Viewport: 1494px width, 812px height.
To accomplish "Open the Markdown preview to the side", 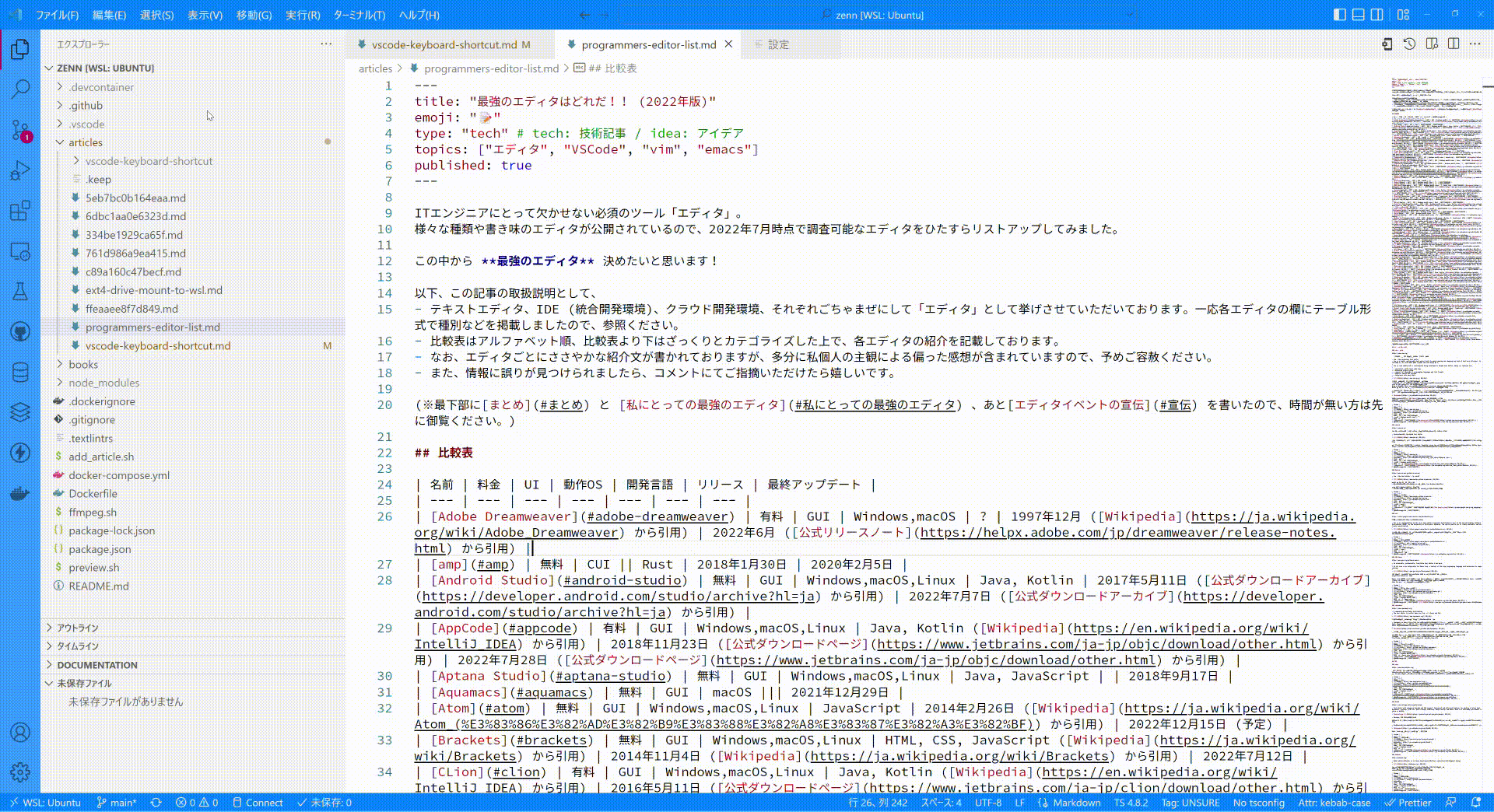I will tap(1432, 44).
